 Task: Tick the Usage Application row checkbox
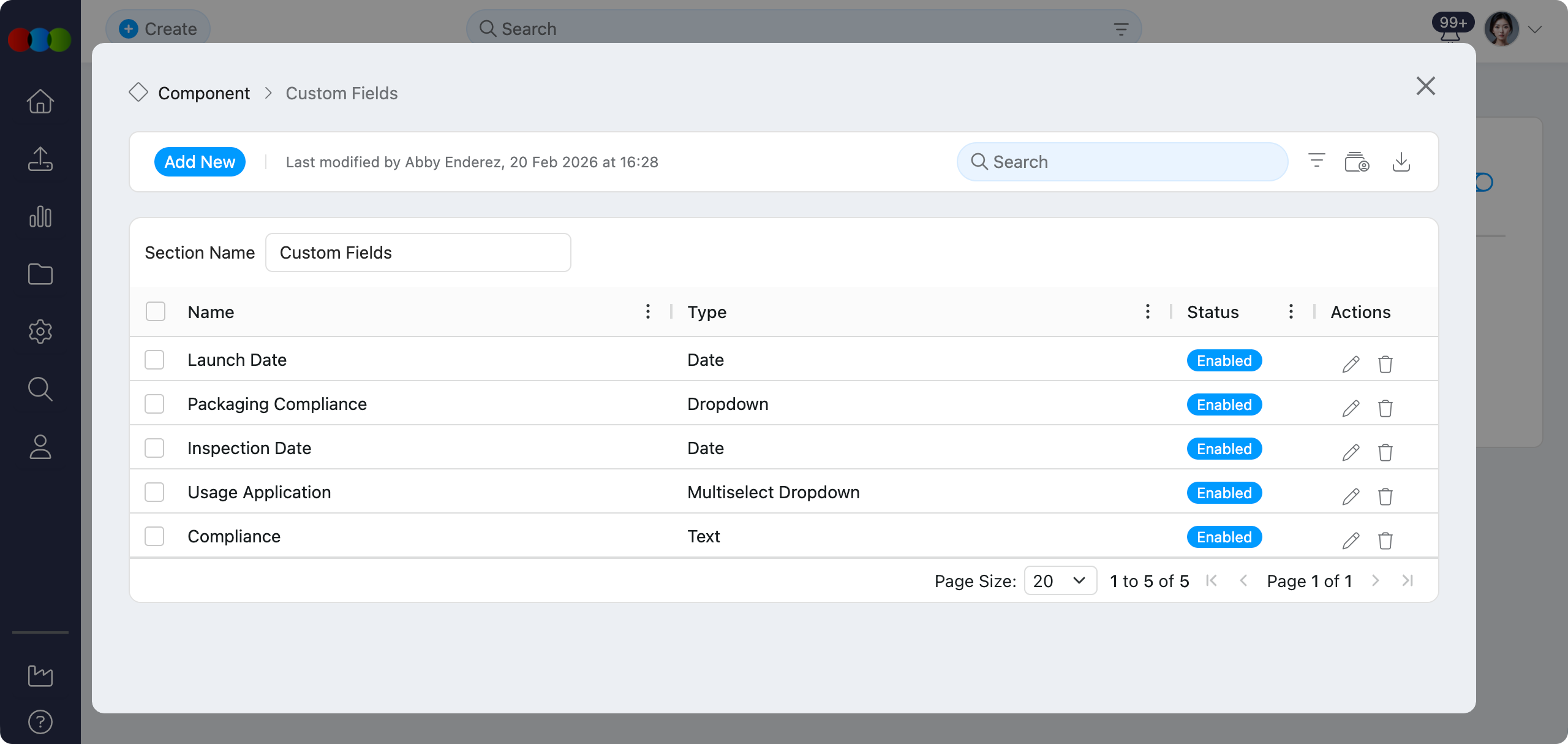coord(155,492)
